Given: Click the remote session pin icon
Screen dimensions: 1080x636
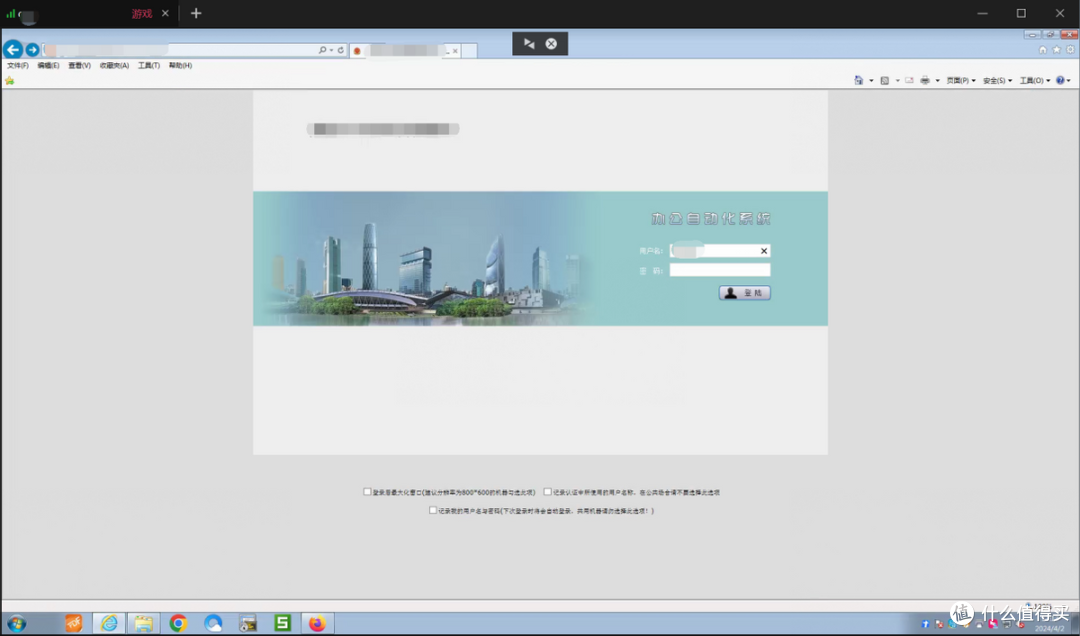Looking at the screenshot, I should (x=529, y=43).
